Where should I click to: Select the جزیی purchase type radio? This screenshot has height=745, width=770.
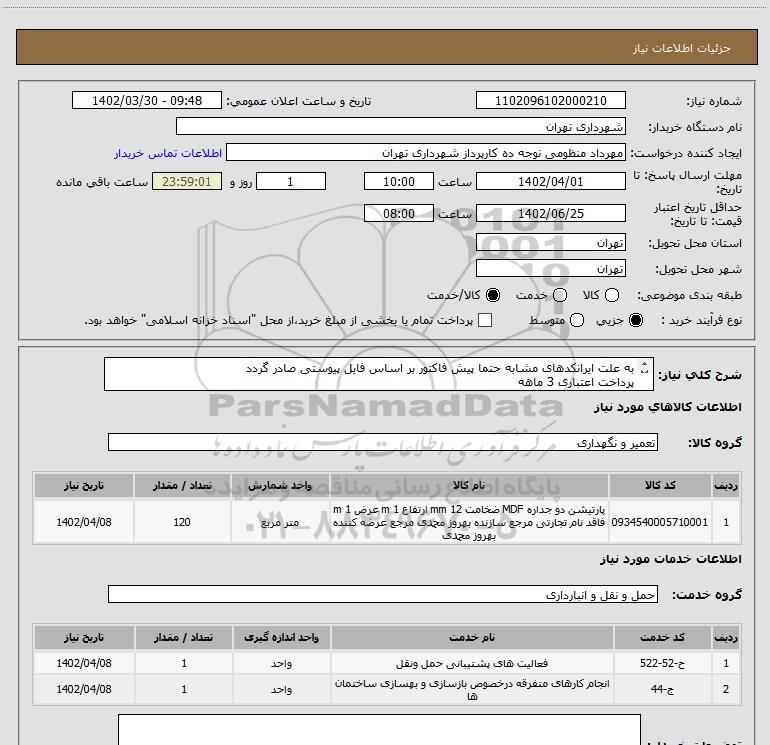coord(635,320)
